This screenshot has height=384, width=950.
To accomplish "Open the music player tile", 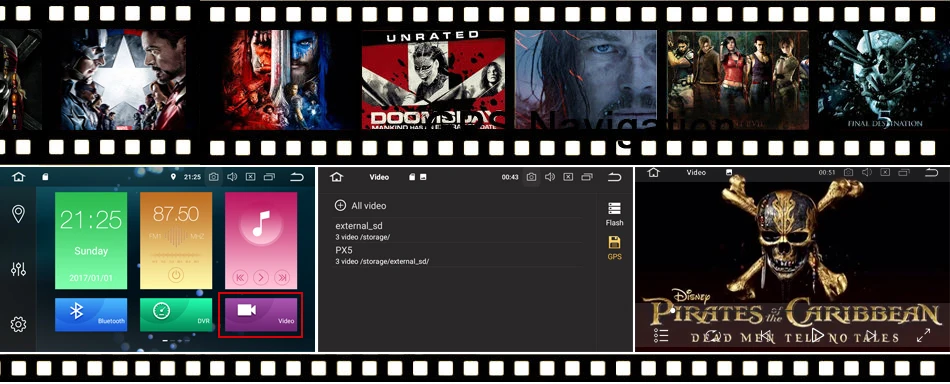I will tap(261, 240).
